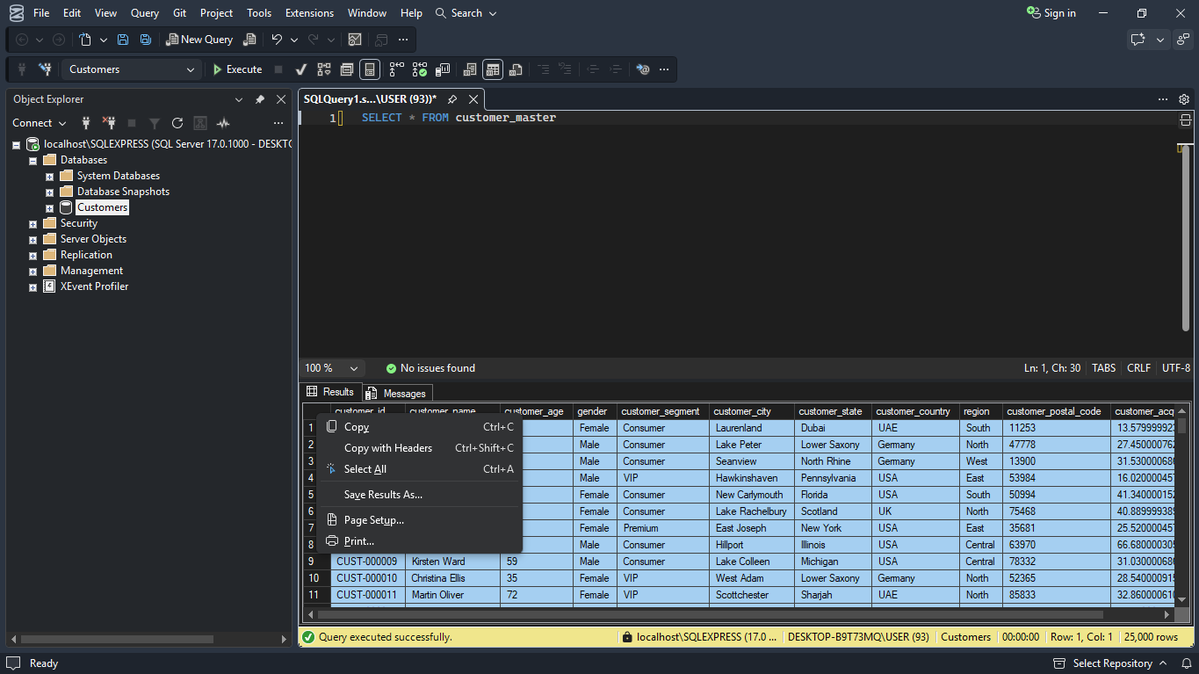Choose Print... from context menu

(x=419, y=541)
